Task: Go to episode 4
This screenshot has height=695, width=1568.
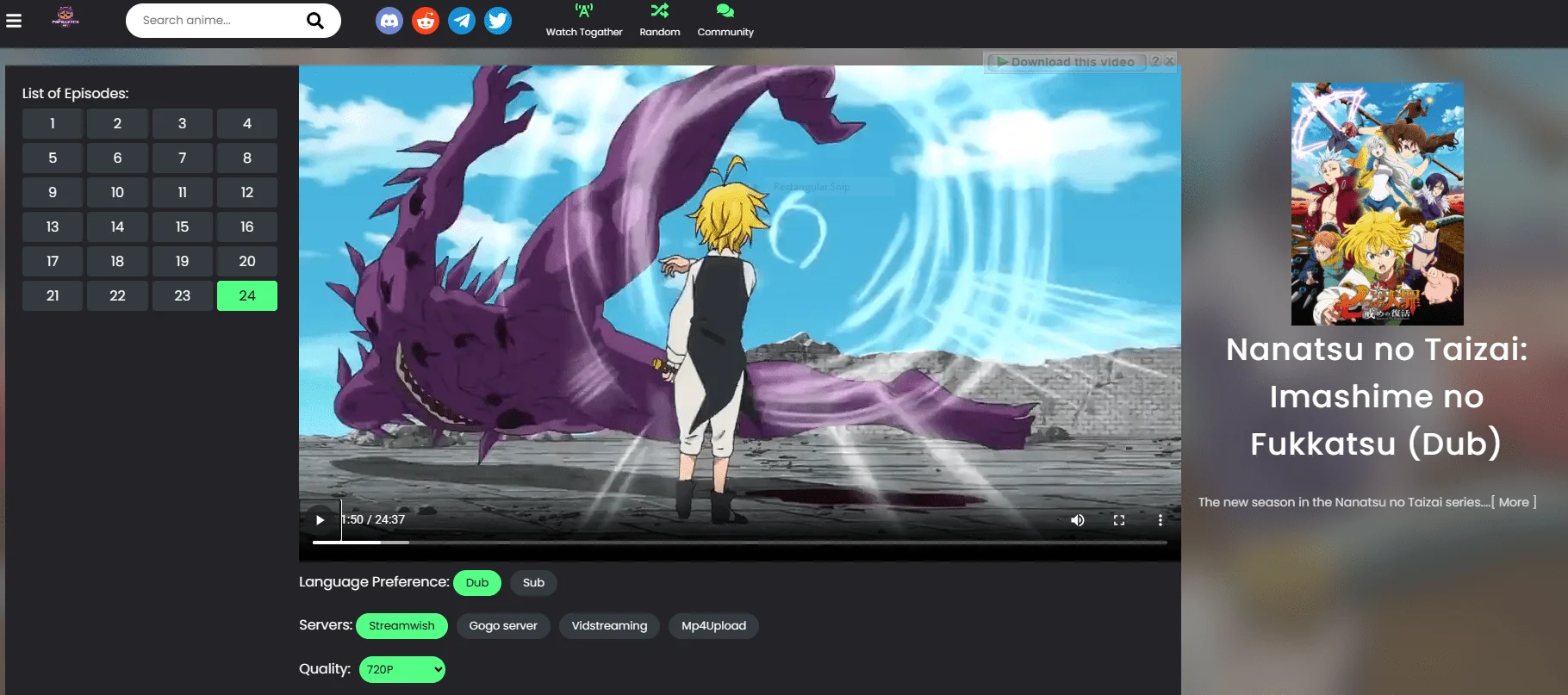Action: point(247,124)
